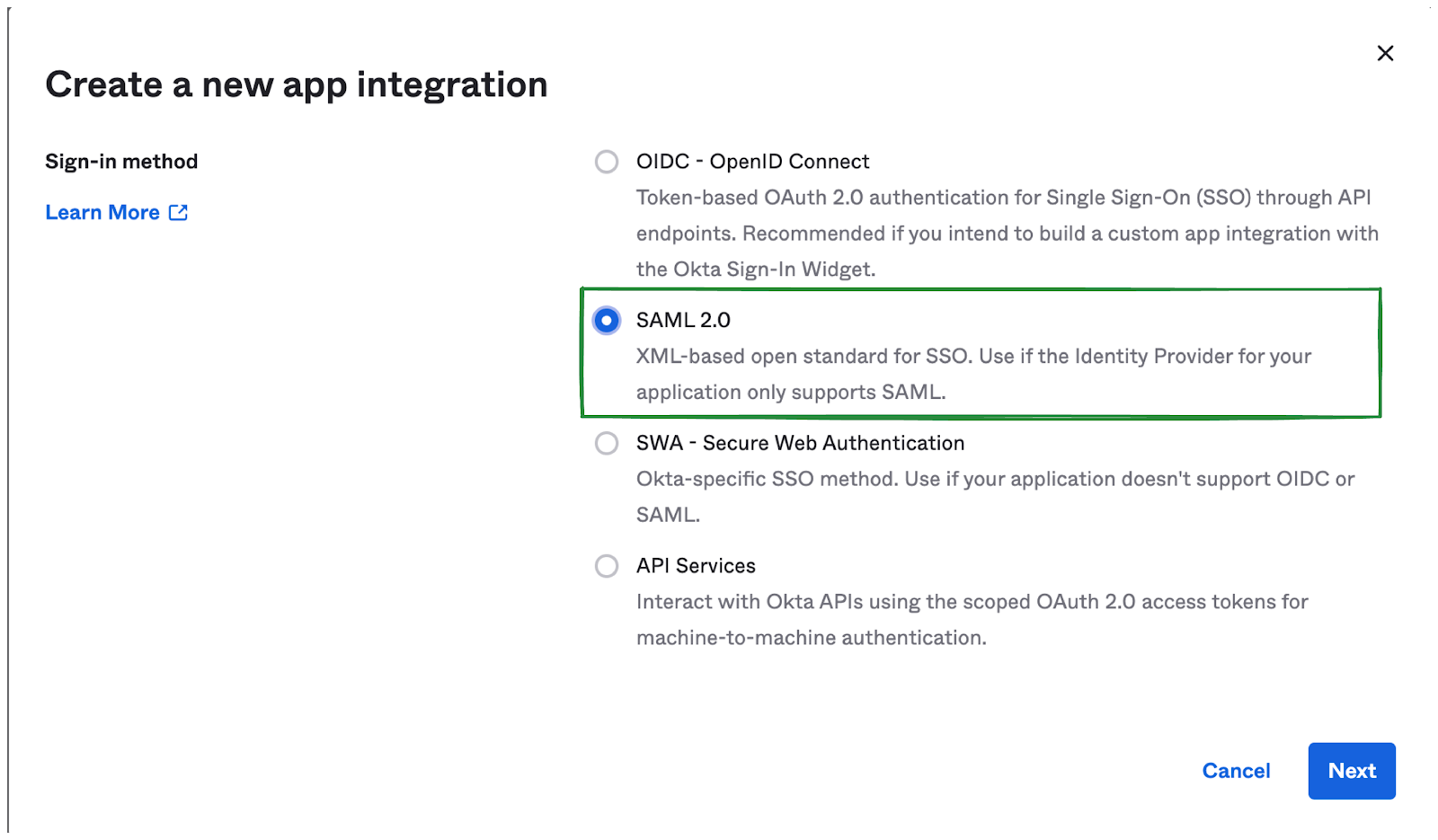Click the XML-based open standard description text

coord(973,374)
